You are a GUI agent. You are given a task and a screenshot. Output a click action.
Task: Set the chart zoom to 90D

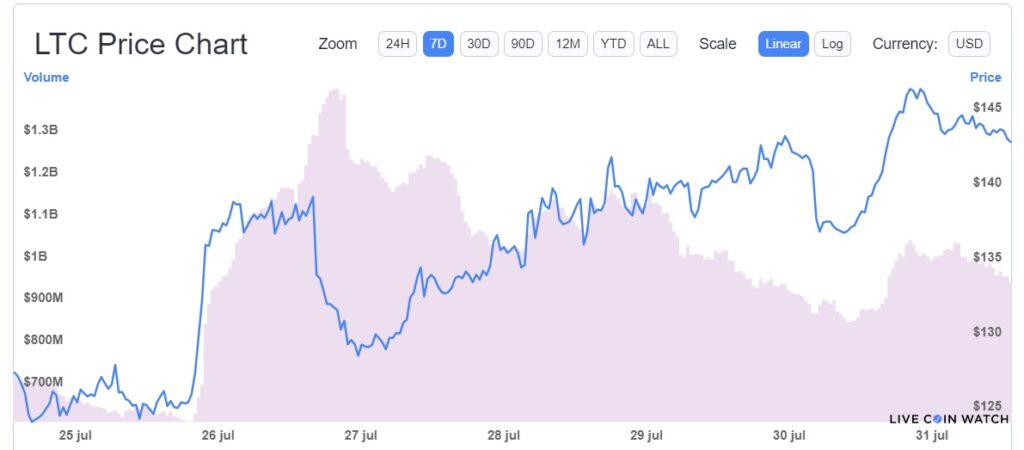(x=523, y=44)
